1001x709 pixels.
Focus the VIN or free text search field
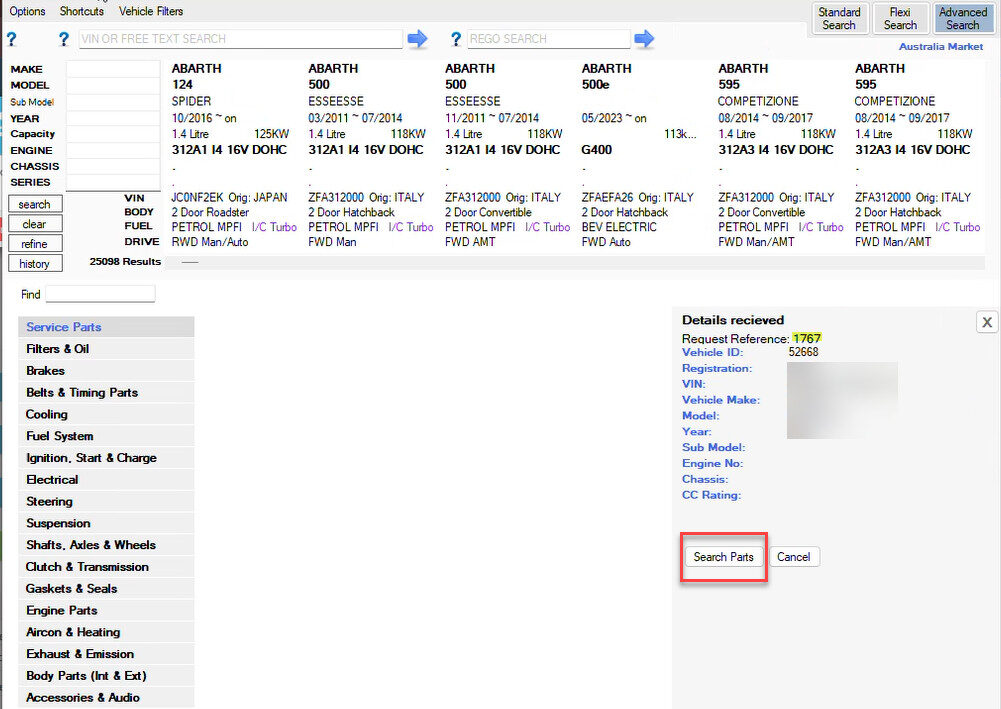coord(241,39)
